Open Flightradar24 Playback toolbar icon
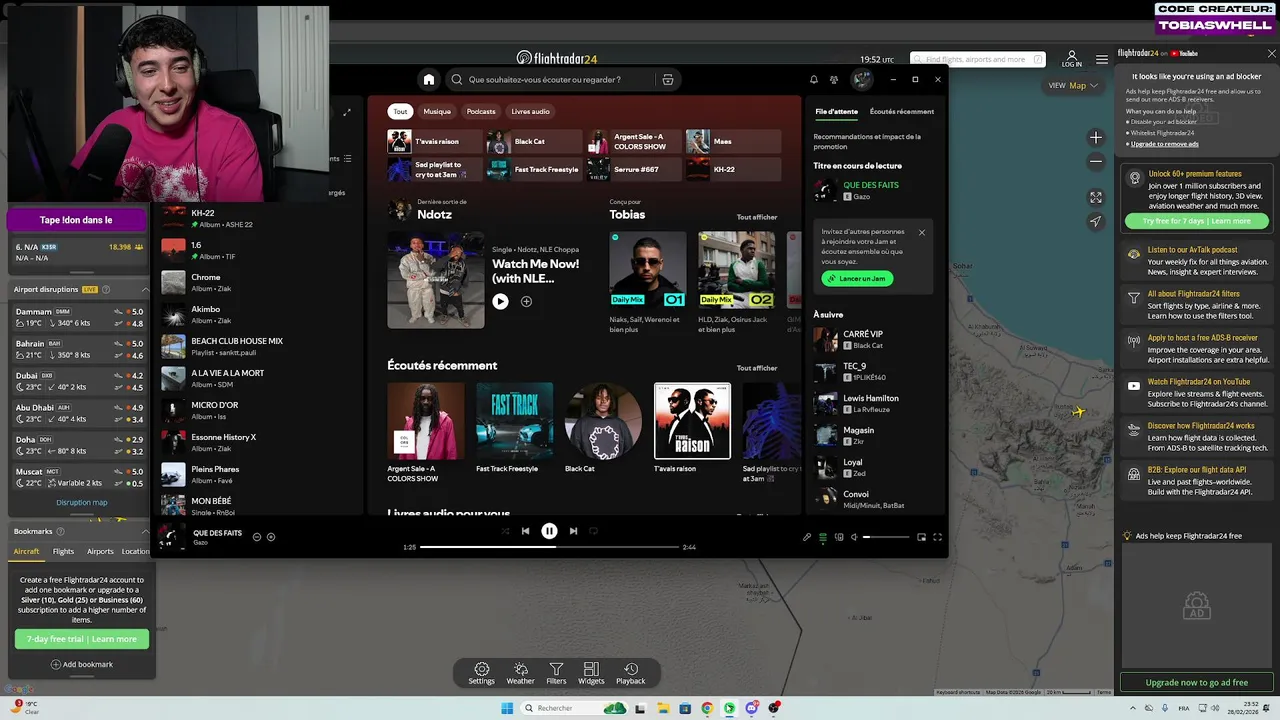Screen dimensions: 1280x720 pyautogui.click(x=630, y=673)
